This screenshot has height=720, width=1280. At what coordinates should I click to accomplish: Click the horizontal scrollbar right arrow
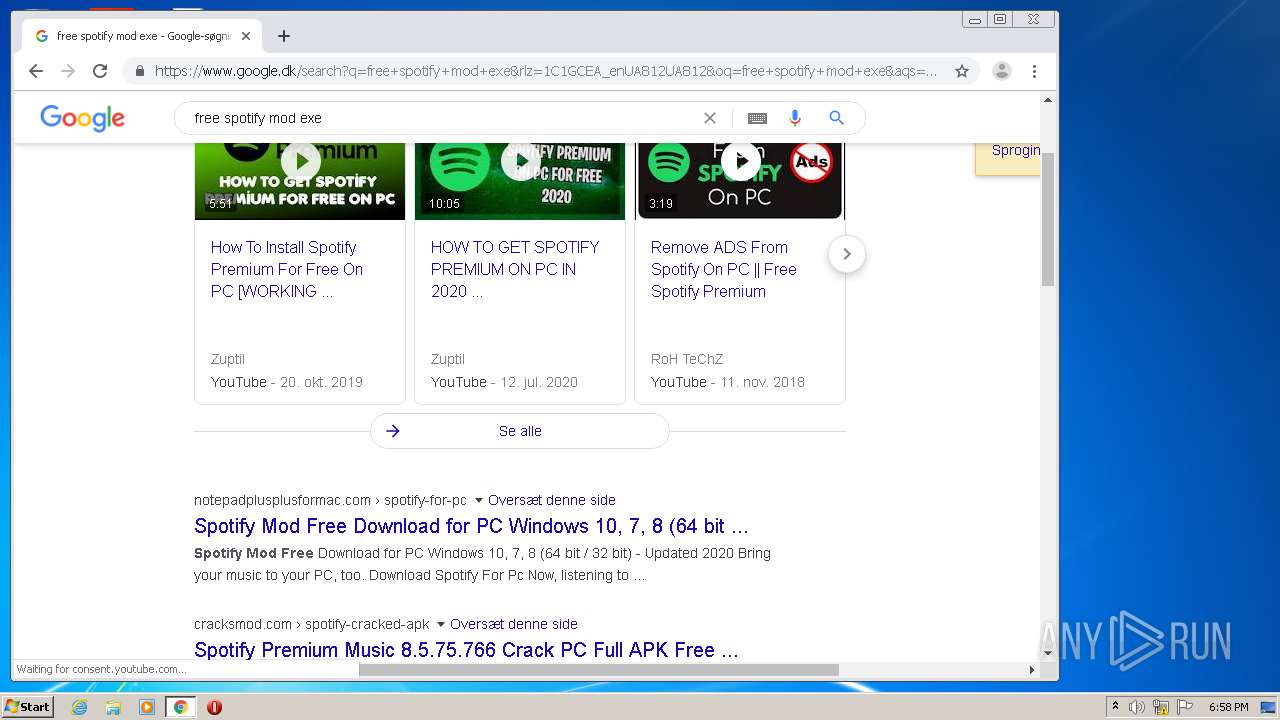pyautogui.click(x=1033, y=670)
